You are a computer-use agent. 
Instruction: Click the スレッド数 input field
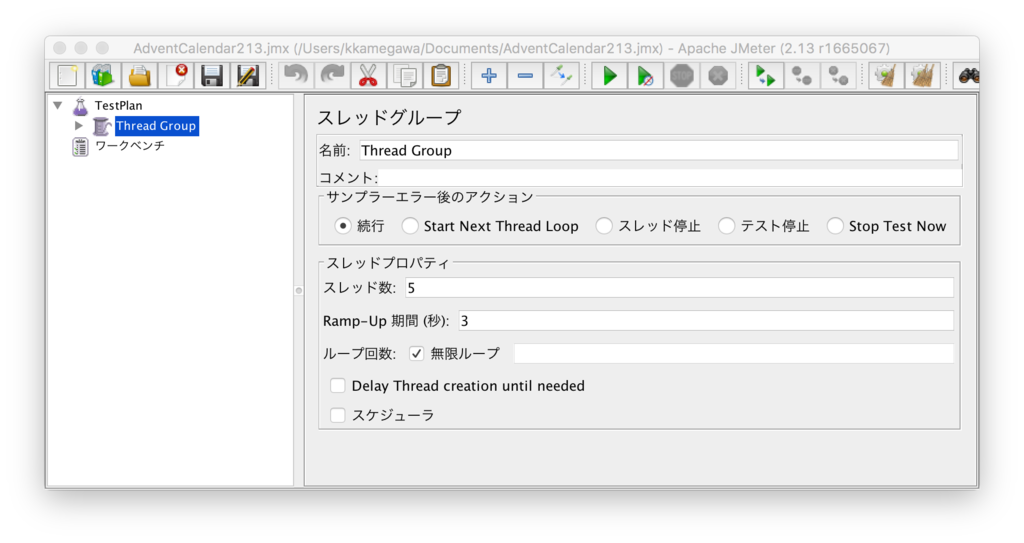[679, 288]
